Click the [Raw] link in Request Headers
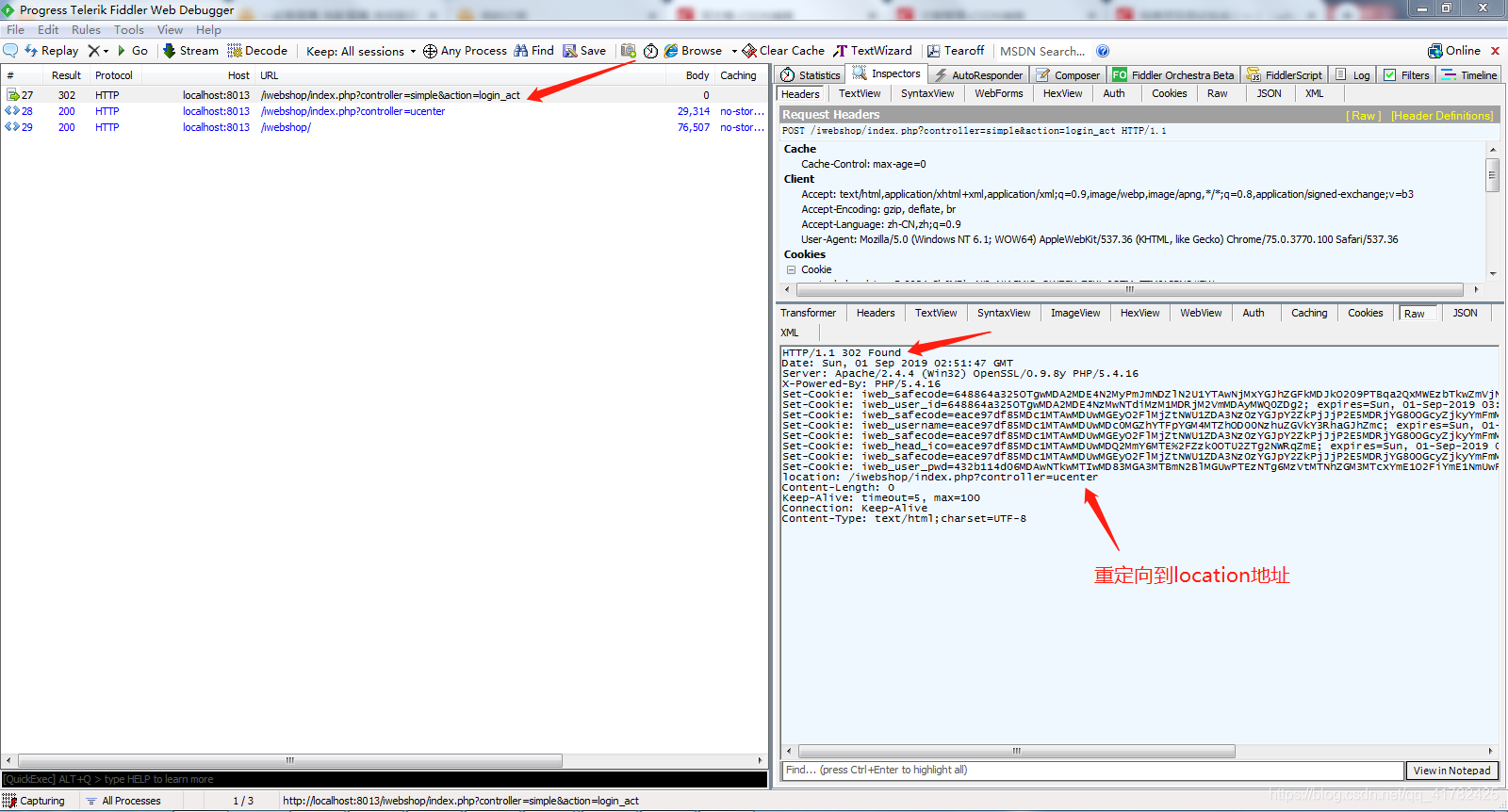Screen dimensions: 1508x812 (x=1364, y=116)
